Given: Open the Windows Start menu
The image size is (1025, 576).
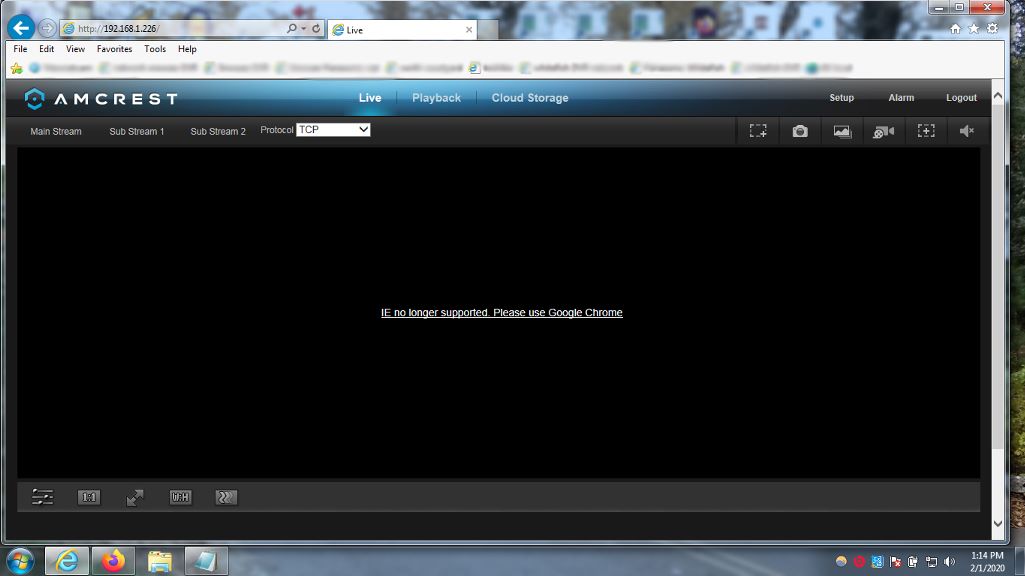Looking at the screenshot, I should pos(20,561).
